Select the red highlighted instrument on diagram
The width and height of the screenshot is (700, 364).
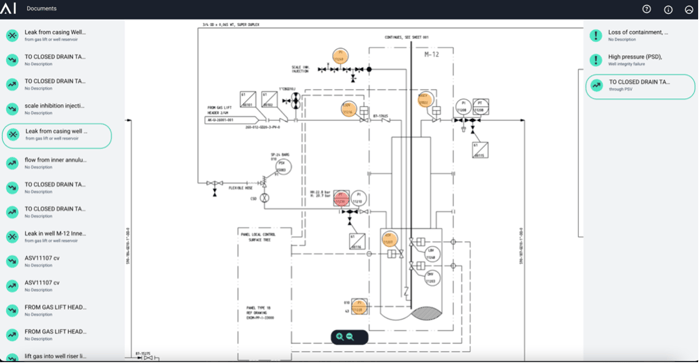click(342, 198)
